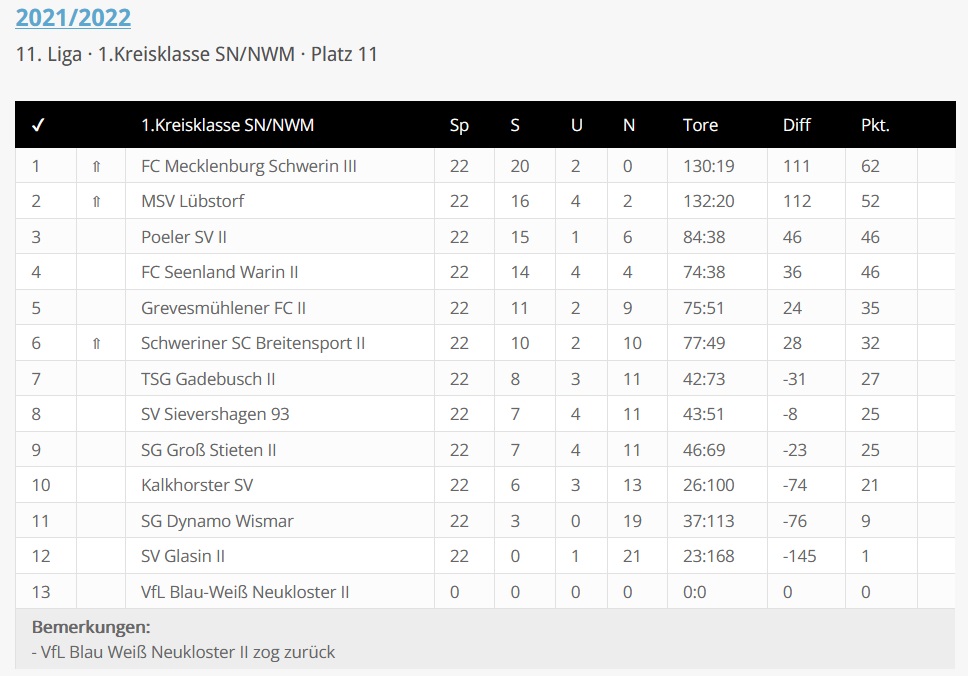Click the Pkt. column header
This screenshot has width=968, height=676.
click(x=875, y=125)
